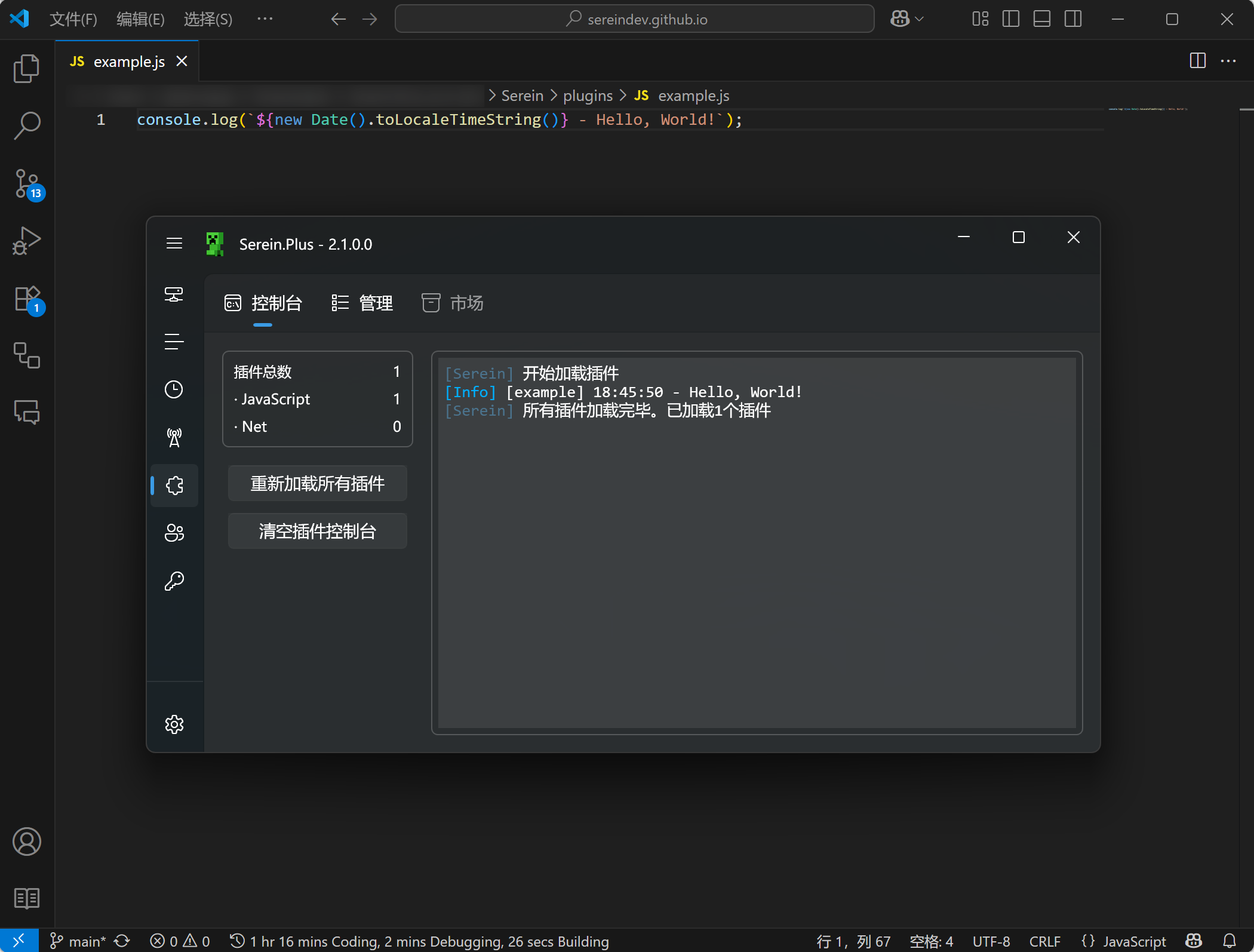Open the Accounts icon in activity bar
Screen dimensions: 1254x952
pyautogui.click(x=27, y=842)
